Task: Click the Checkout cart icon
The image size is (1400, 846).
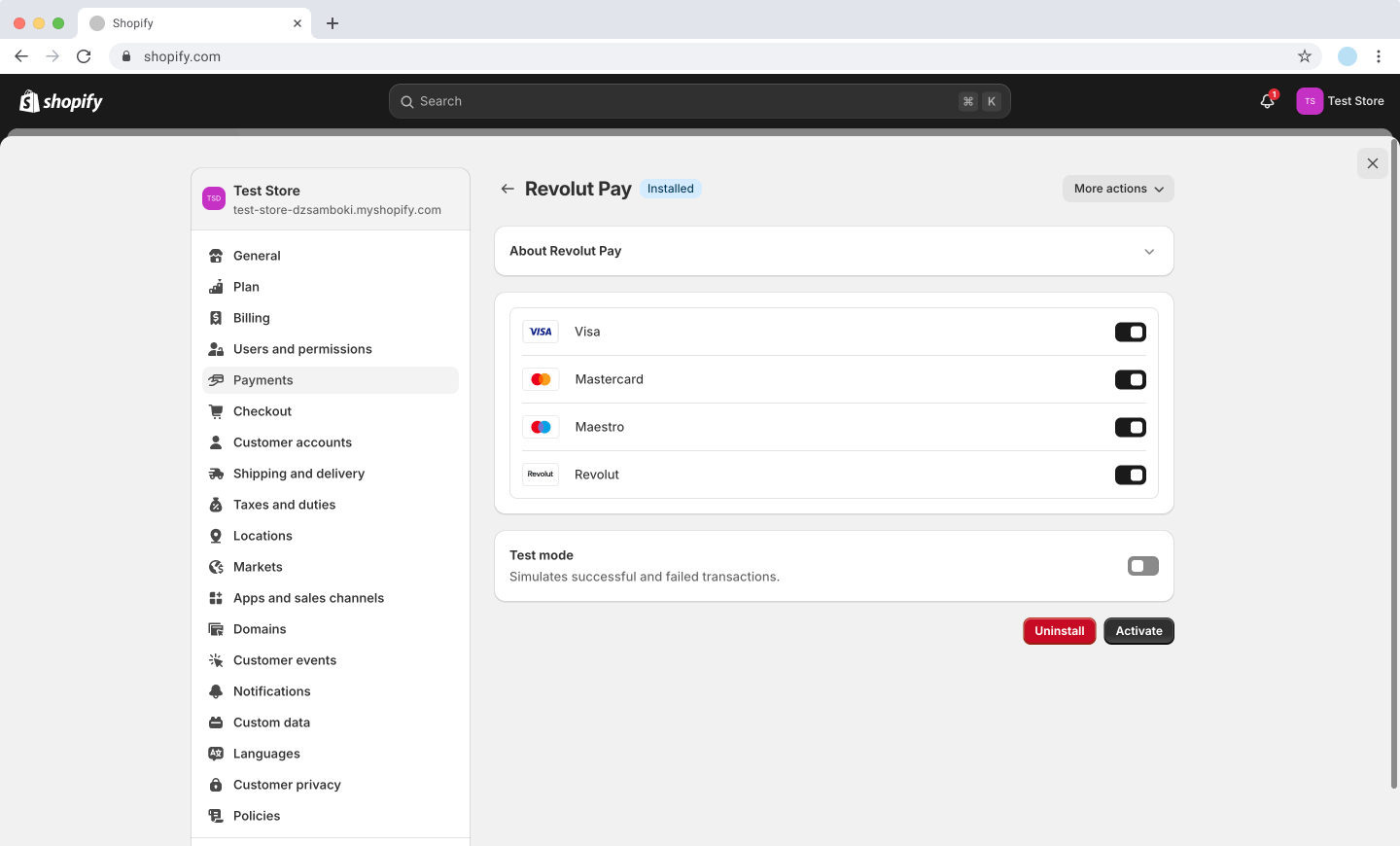Action: click(216, 411)
